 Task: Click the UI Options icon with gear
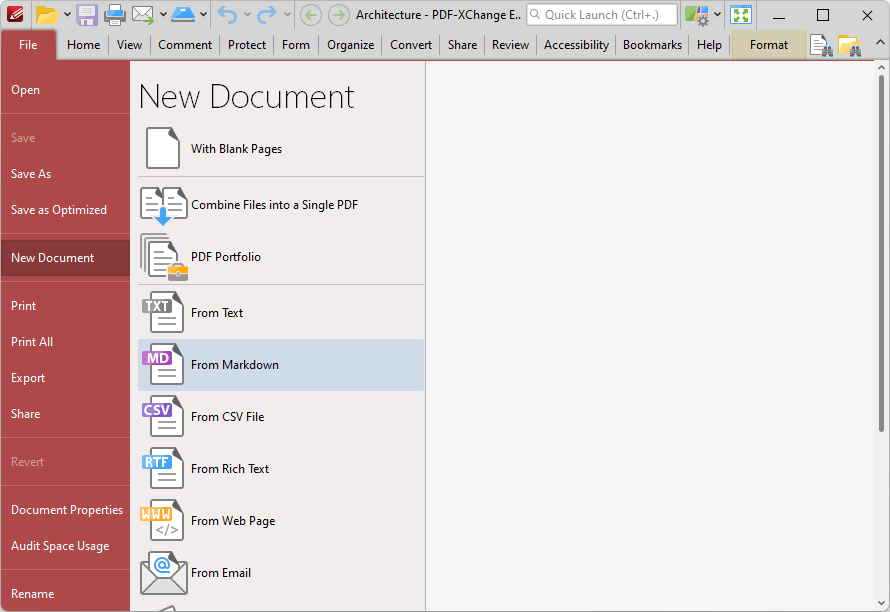[696, 15]
